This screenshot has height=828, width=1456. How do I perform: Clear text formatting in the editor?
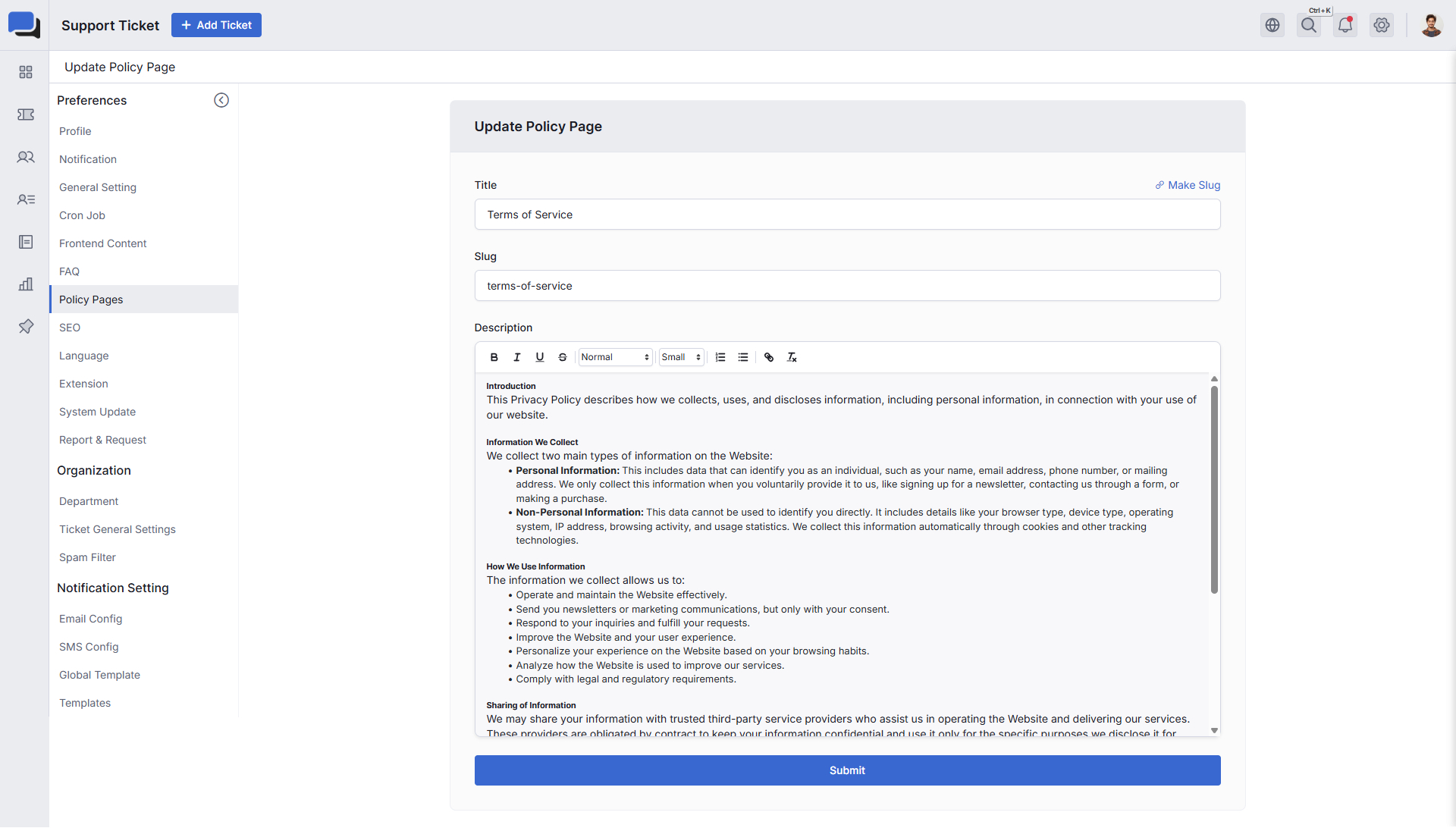(792, 357)
